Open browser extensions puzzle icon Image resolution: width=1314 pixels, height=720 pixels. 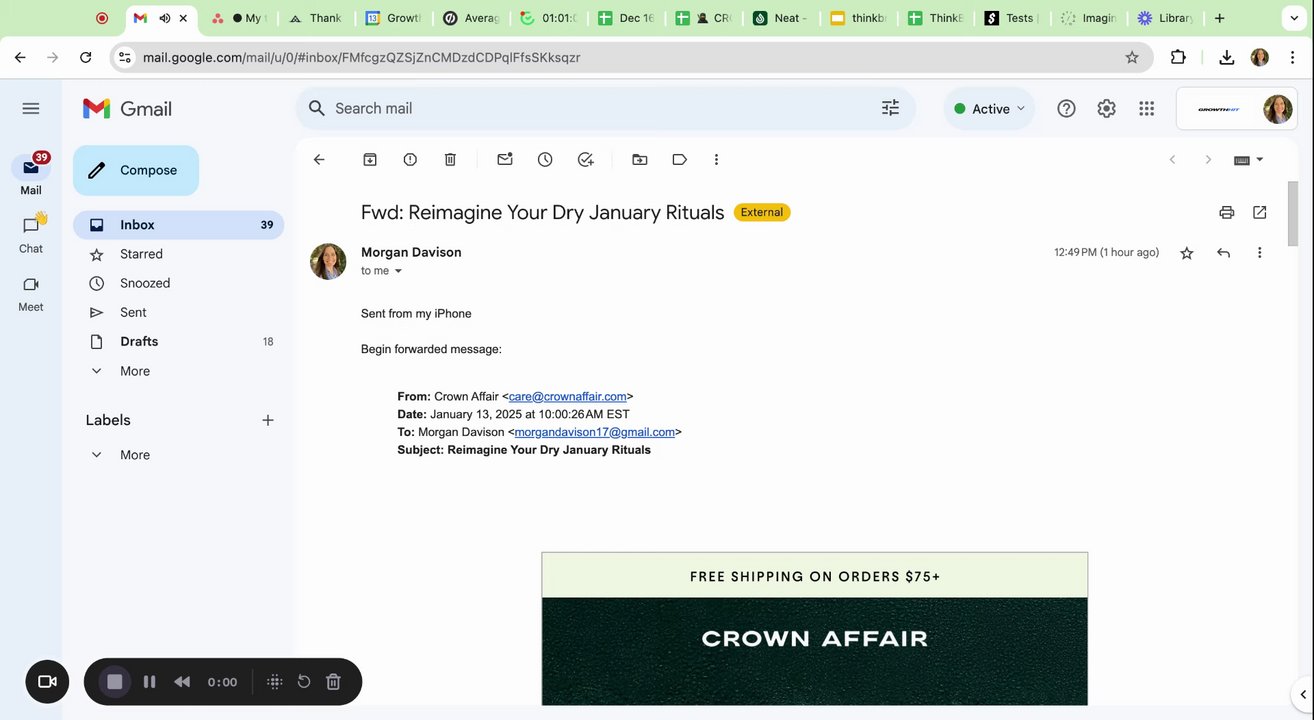pos(1178,58)
